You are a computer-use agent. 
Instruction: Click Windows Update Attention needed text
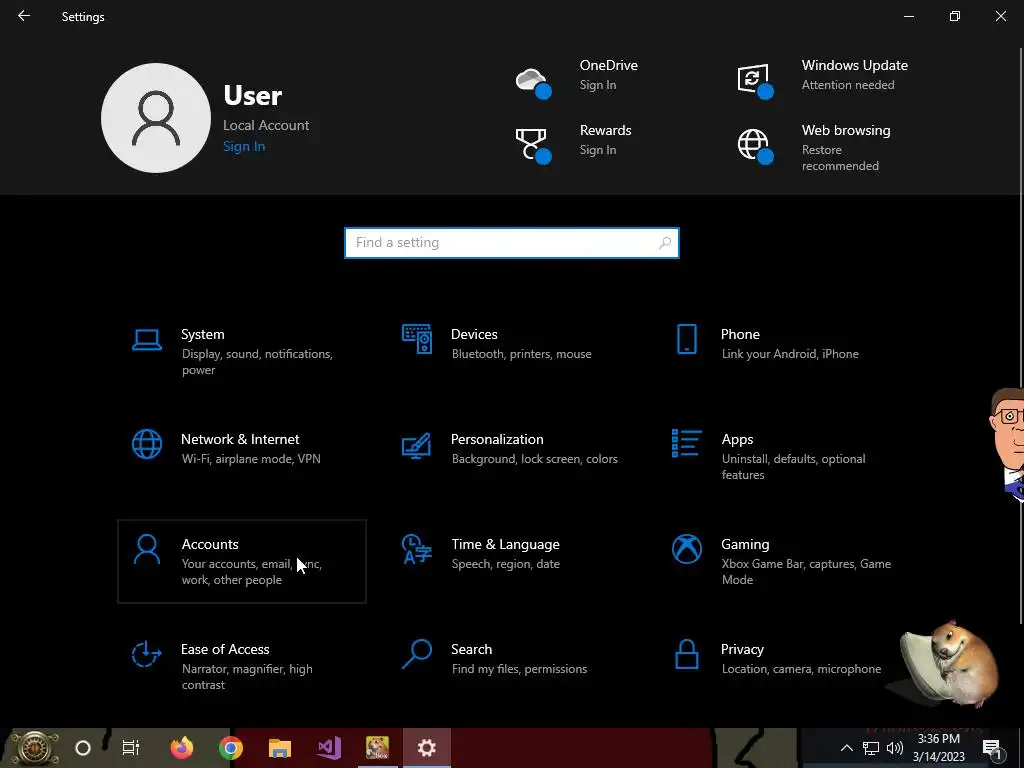pyautogui.click(x=848, y=85)
